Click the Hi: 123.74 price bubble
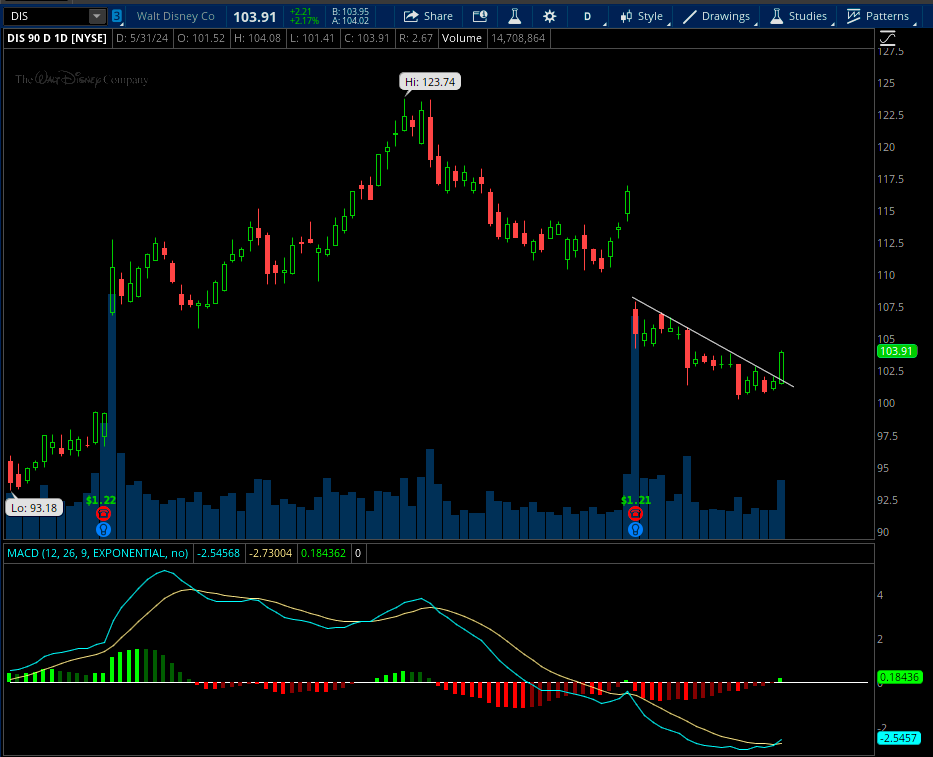 click(430, 82)
